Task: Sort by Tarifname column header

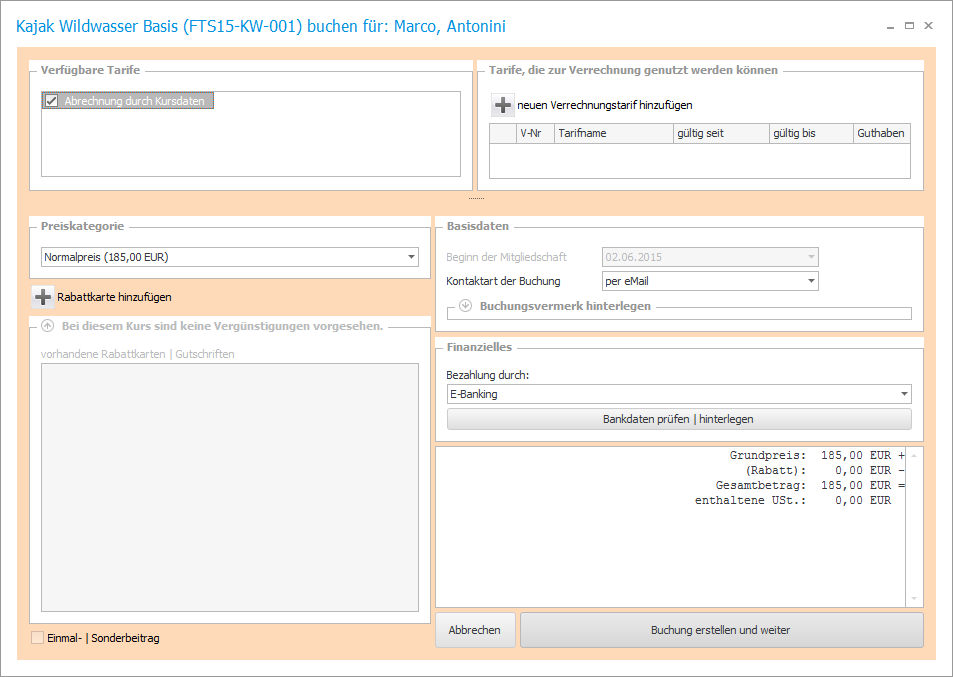Action: click(x=613, y=133)
